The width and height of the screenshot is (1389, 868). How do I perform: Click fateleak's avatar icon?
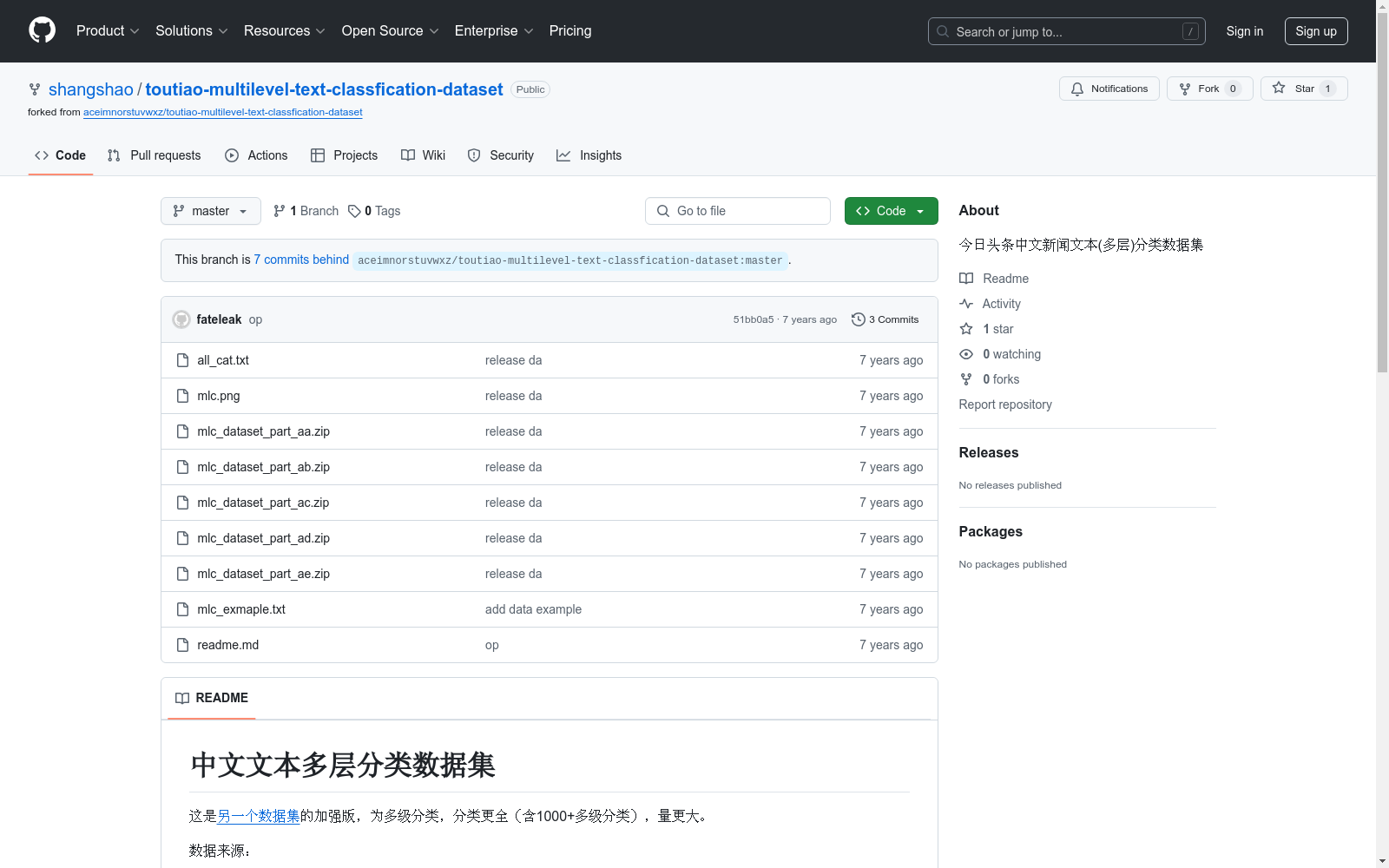(x=181, y=319)
